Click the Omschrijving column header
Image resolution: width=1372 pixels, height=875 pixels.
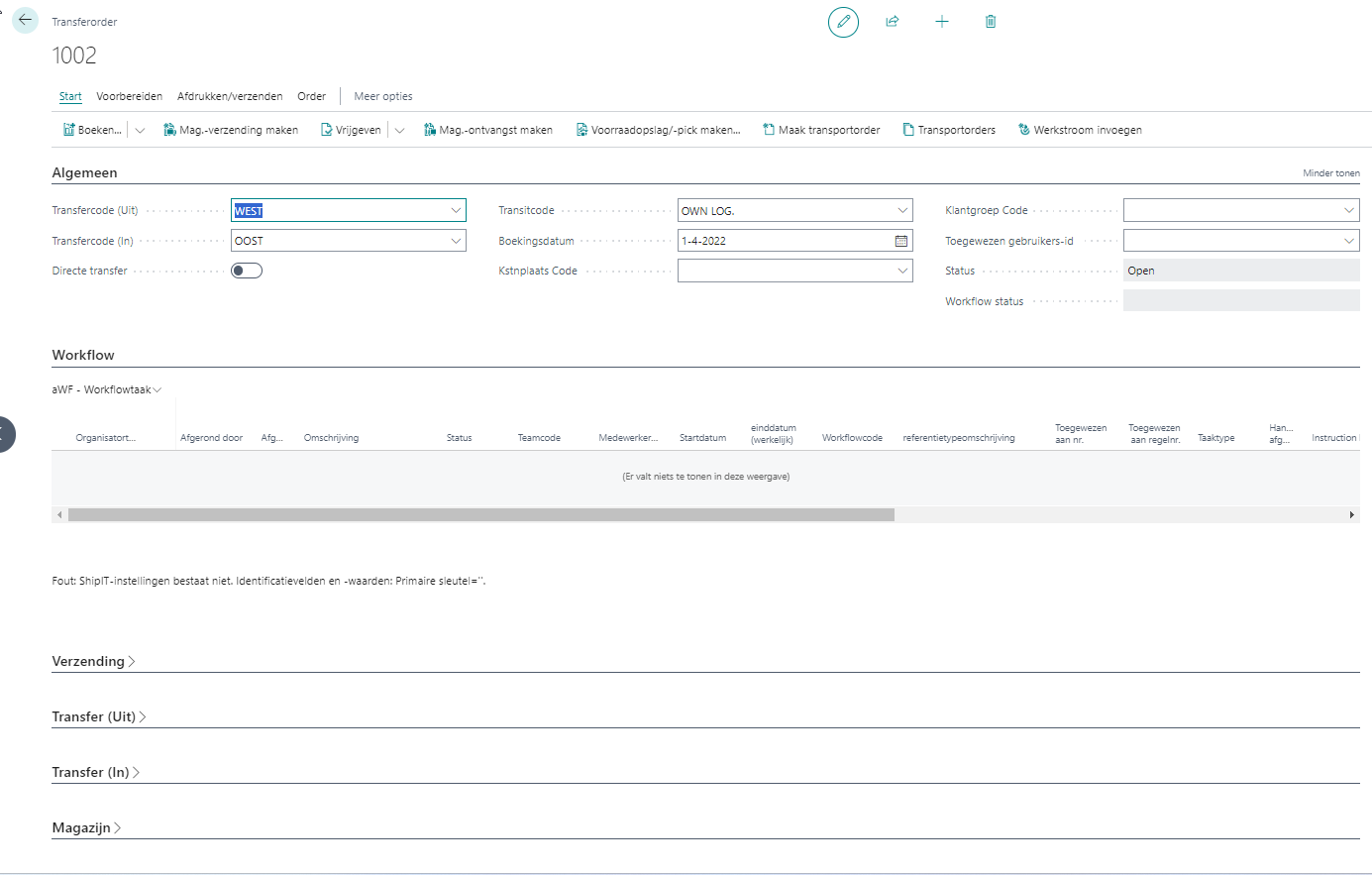click(331, 438)
